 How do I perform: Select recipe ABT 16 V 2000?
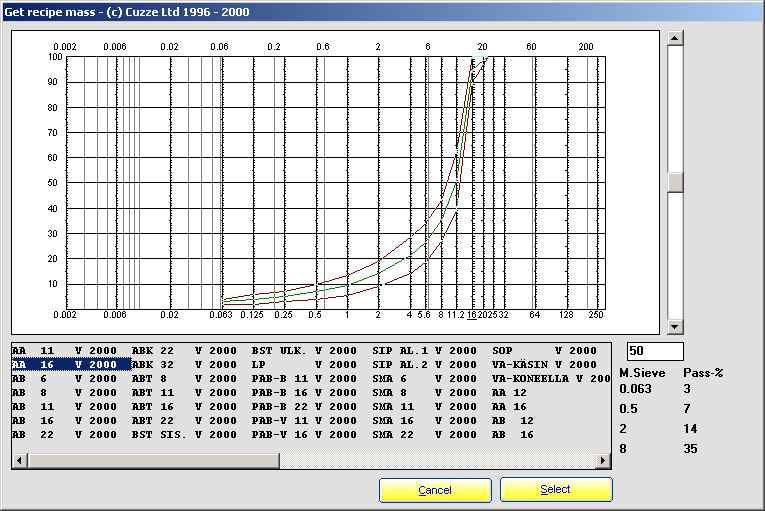pyautogui.click(x=184, y=407)
